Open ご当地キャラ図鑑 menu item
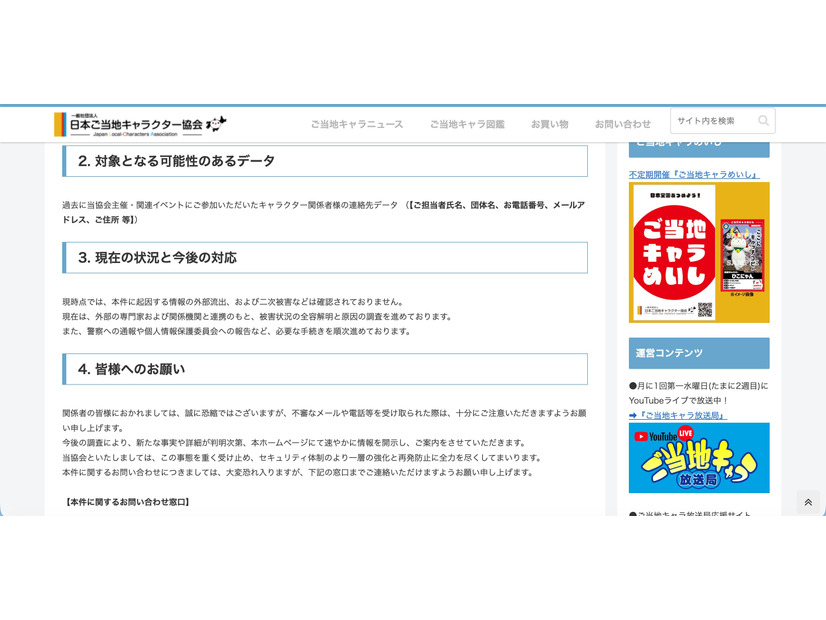 coord(467,124)
